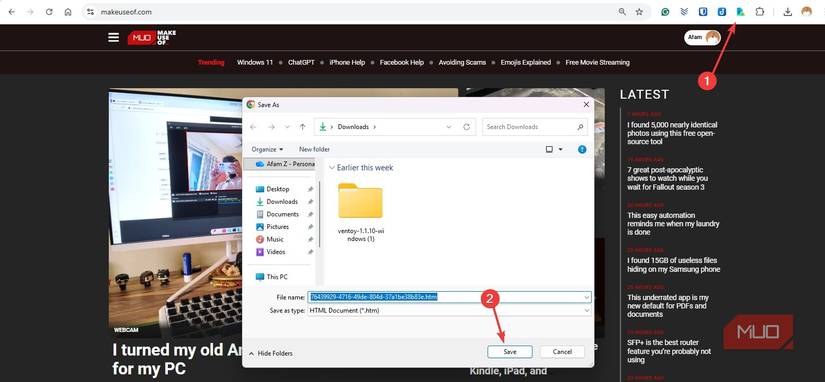Open the Bitwarden shield extension
Screen dimensions: 825x382
coord(703,12)
